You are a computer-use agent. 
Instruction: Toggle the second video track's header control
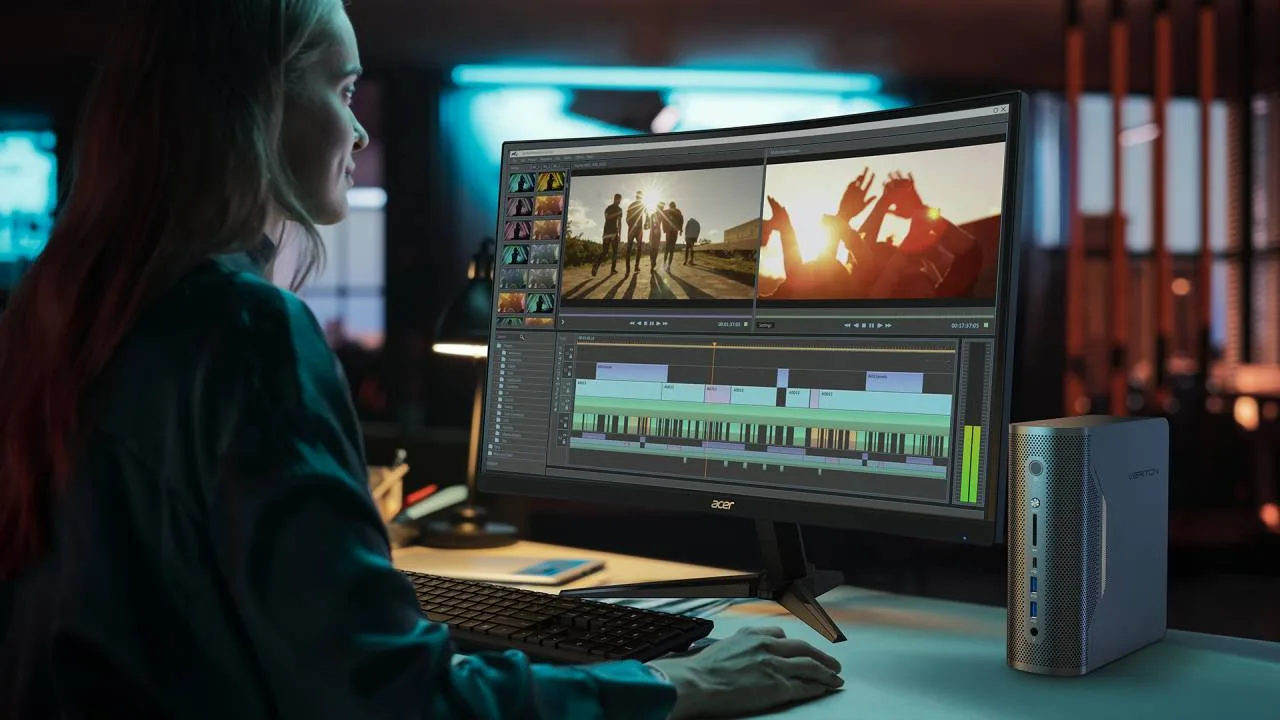click(x=568, y=371)
